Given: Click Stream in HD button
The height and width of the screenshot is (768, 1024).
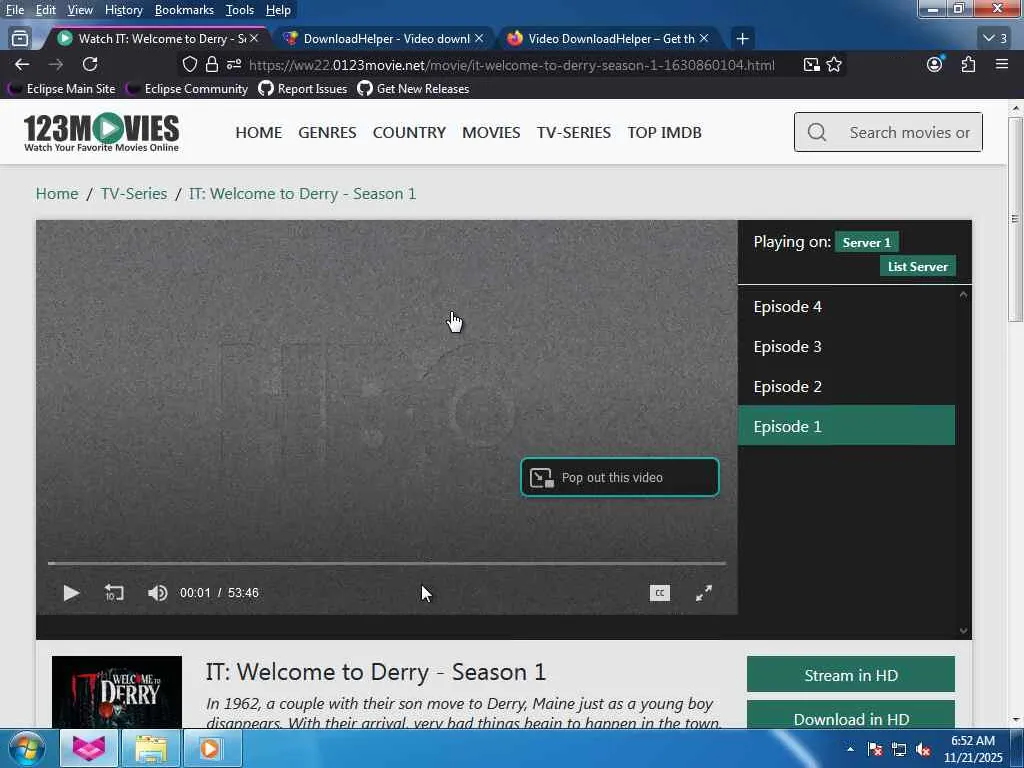Looking at the screenshot, I should click(851, 675).
